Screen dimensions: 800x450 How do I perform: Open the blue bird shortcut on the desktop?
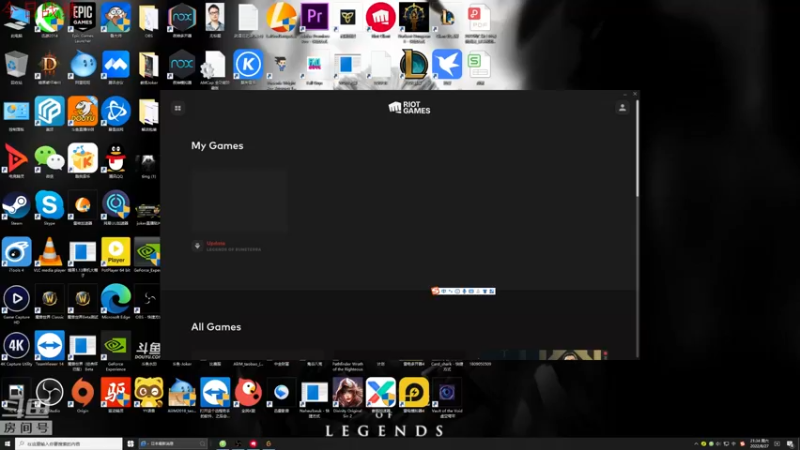(x=447, y=64)
